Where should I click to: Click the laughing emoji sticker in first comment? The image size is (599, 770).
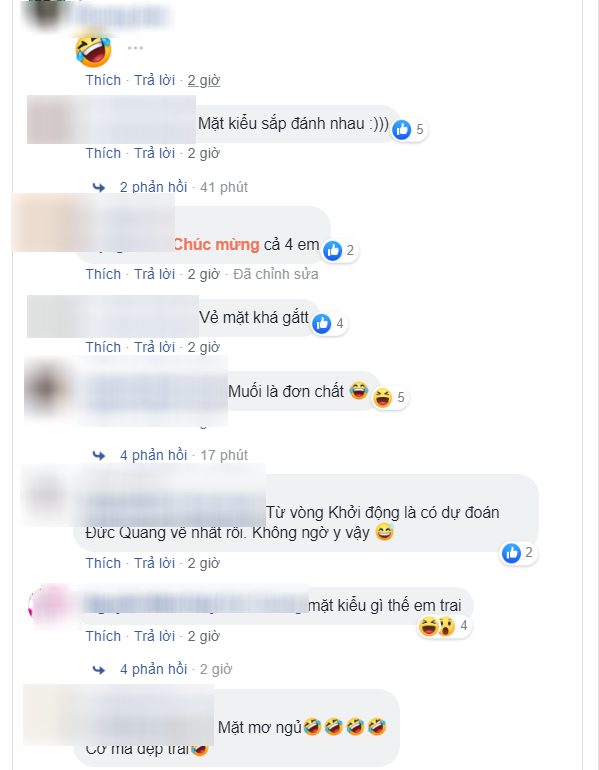coord(93,50)
